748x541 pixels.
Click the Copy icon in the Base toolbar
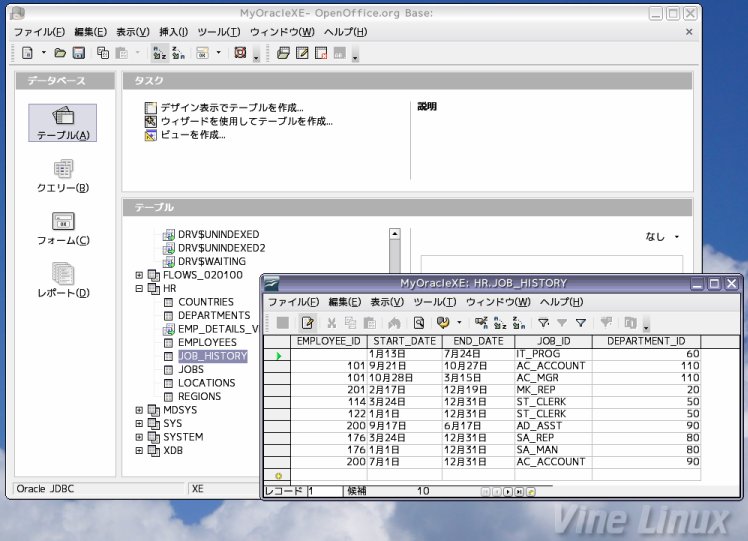click(103, 53)
